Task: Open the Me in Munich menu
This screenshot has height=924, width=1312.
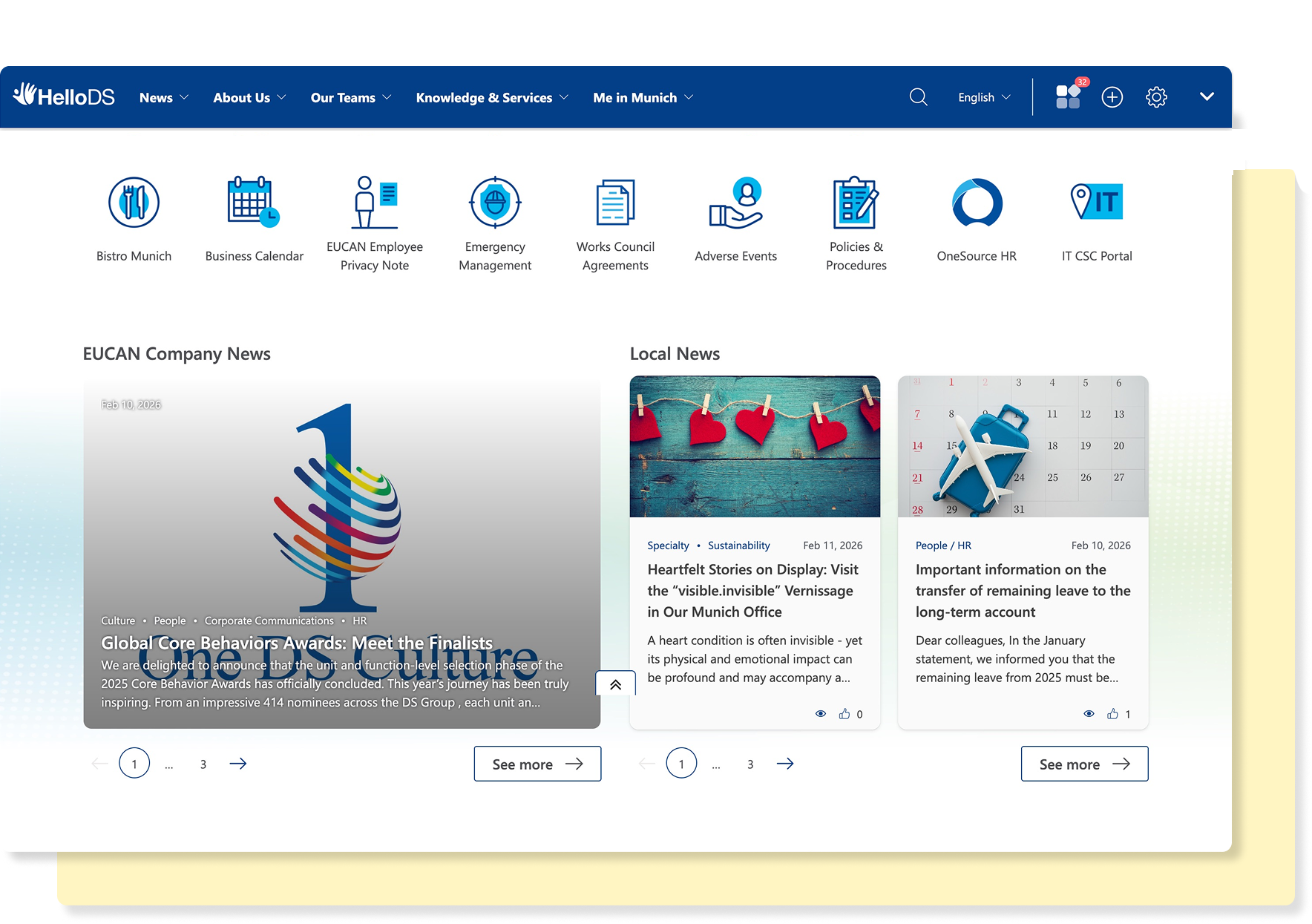Action: tap(643, 97)
